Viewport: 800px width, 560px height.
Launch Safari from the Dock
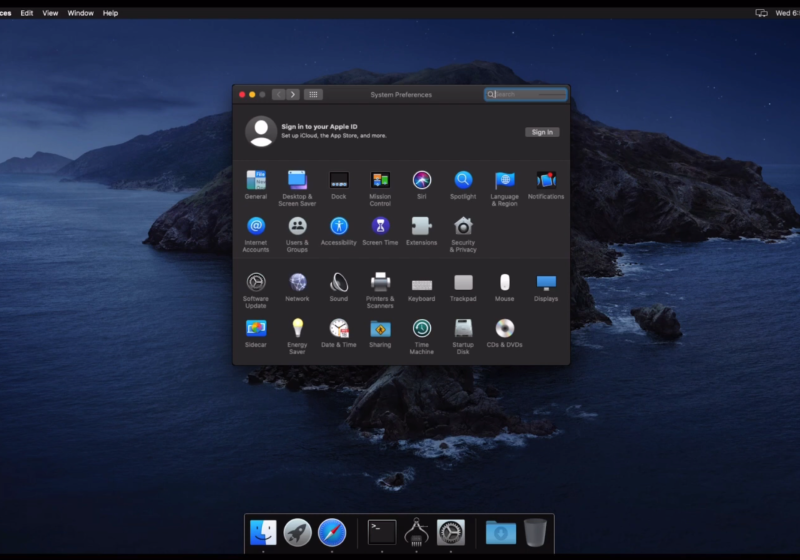click(332, 532)
